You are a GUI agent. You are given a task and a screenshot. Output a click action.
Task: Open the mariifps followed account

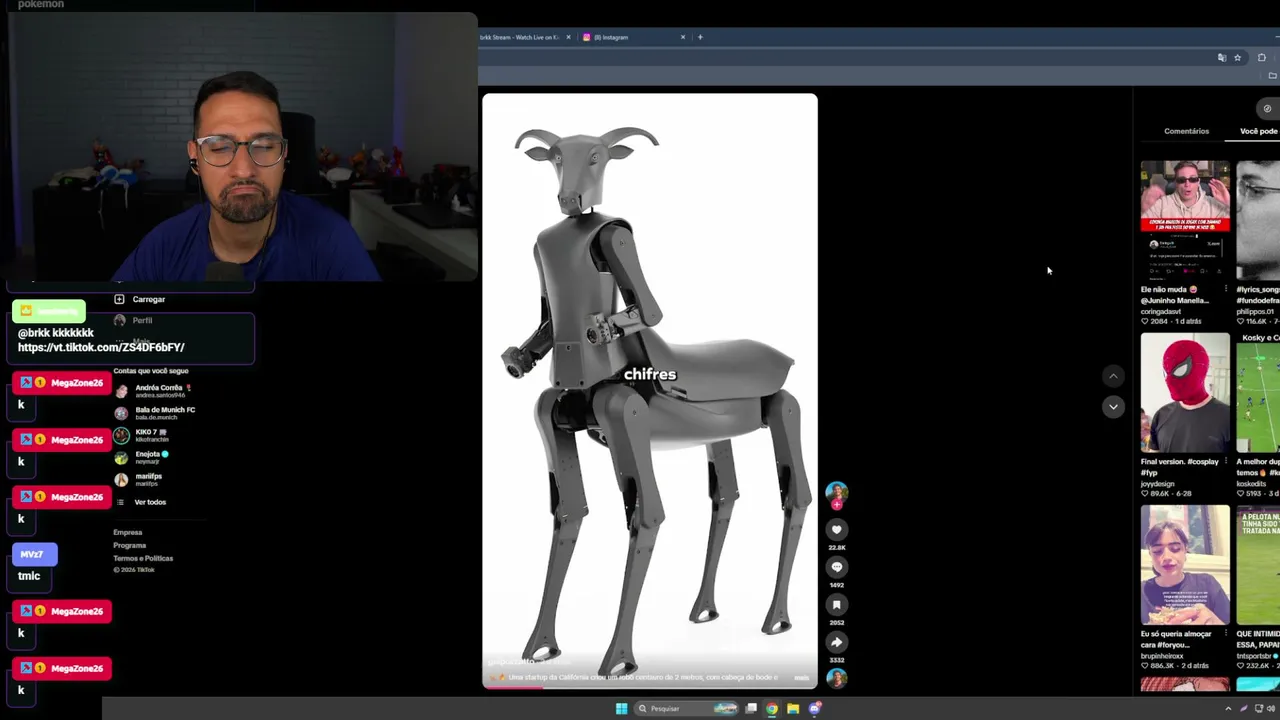138,479
